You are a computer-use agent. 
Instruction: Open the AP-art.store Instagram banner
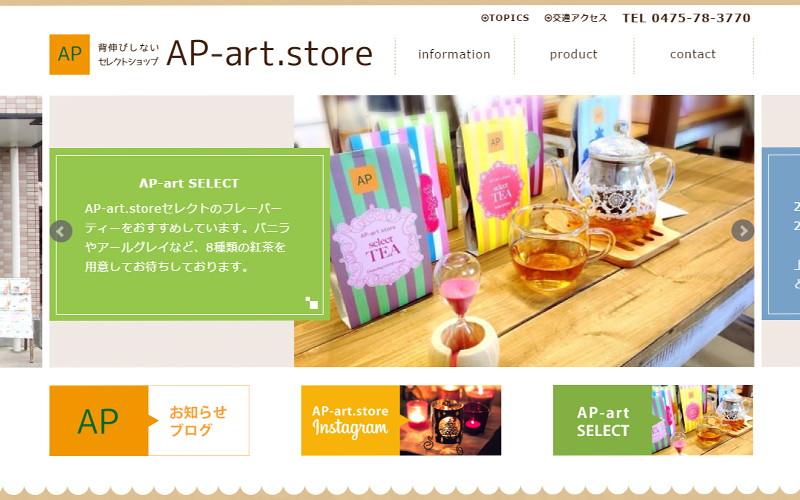point(401,420)
